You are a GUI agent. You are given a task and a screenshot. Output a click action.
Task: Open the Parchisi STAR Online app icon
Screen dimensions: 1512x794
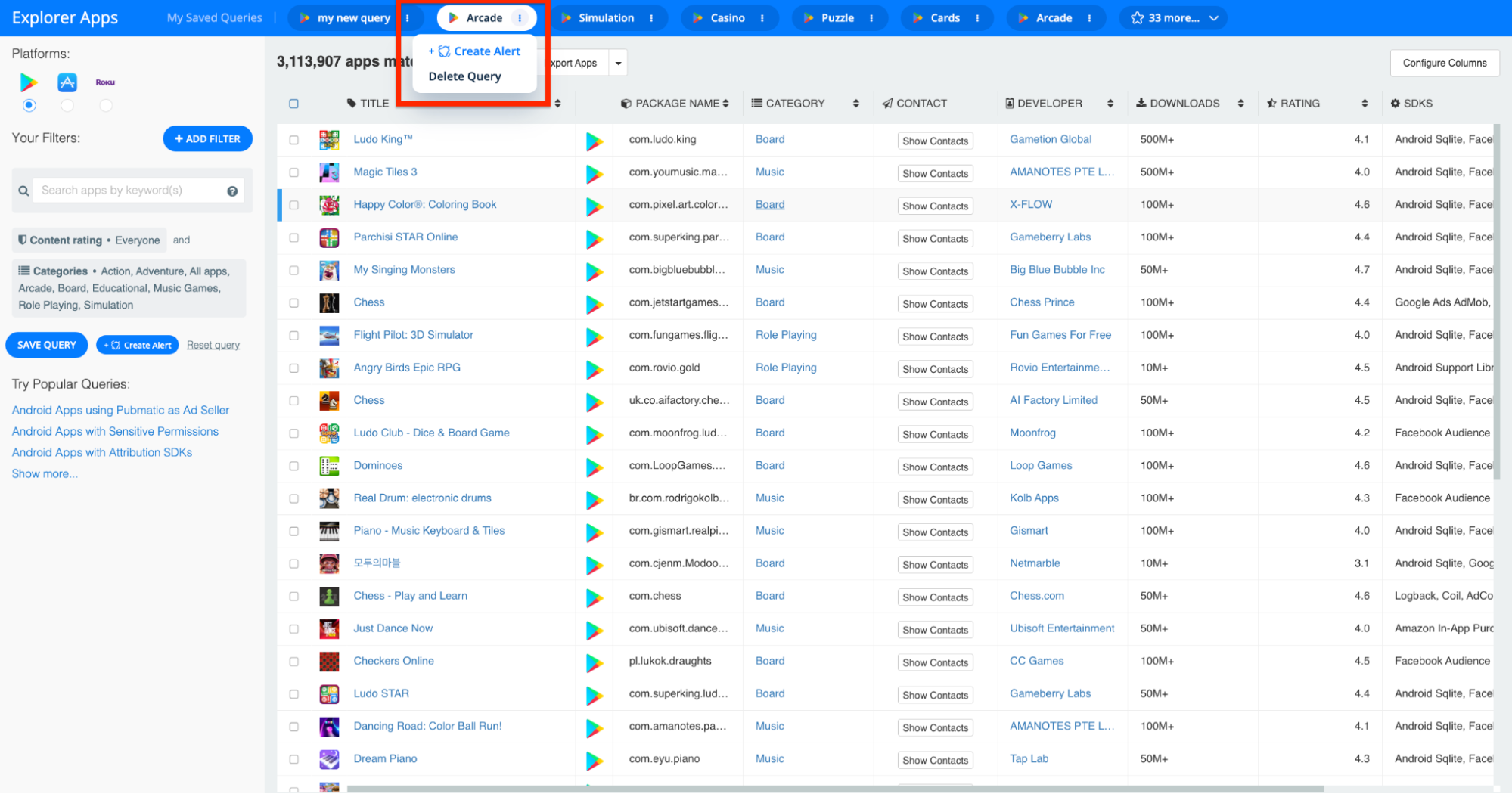tap(329, 237)
